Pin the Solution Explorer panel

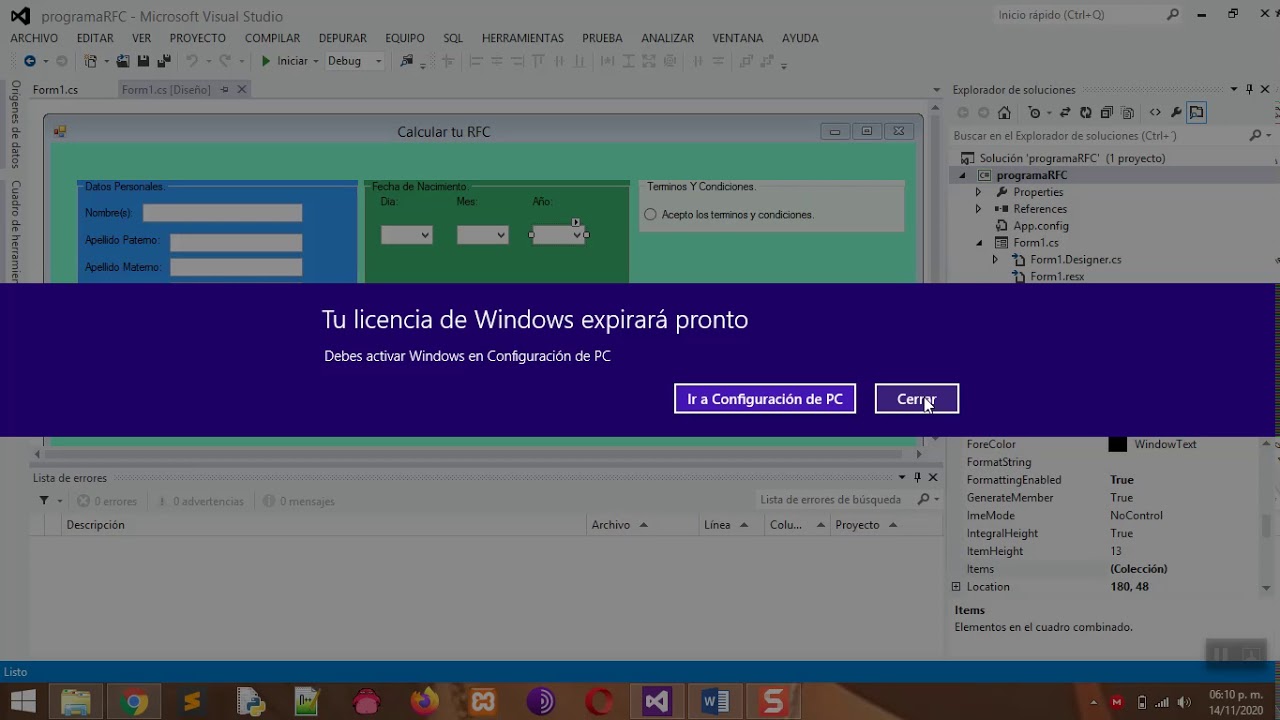[1249, 89]
